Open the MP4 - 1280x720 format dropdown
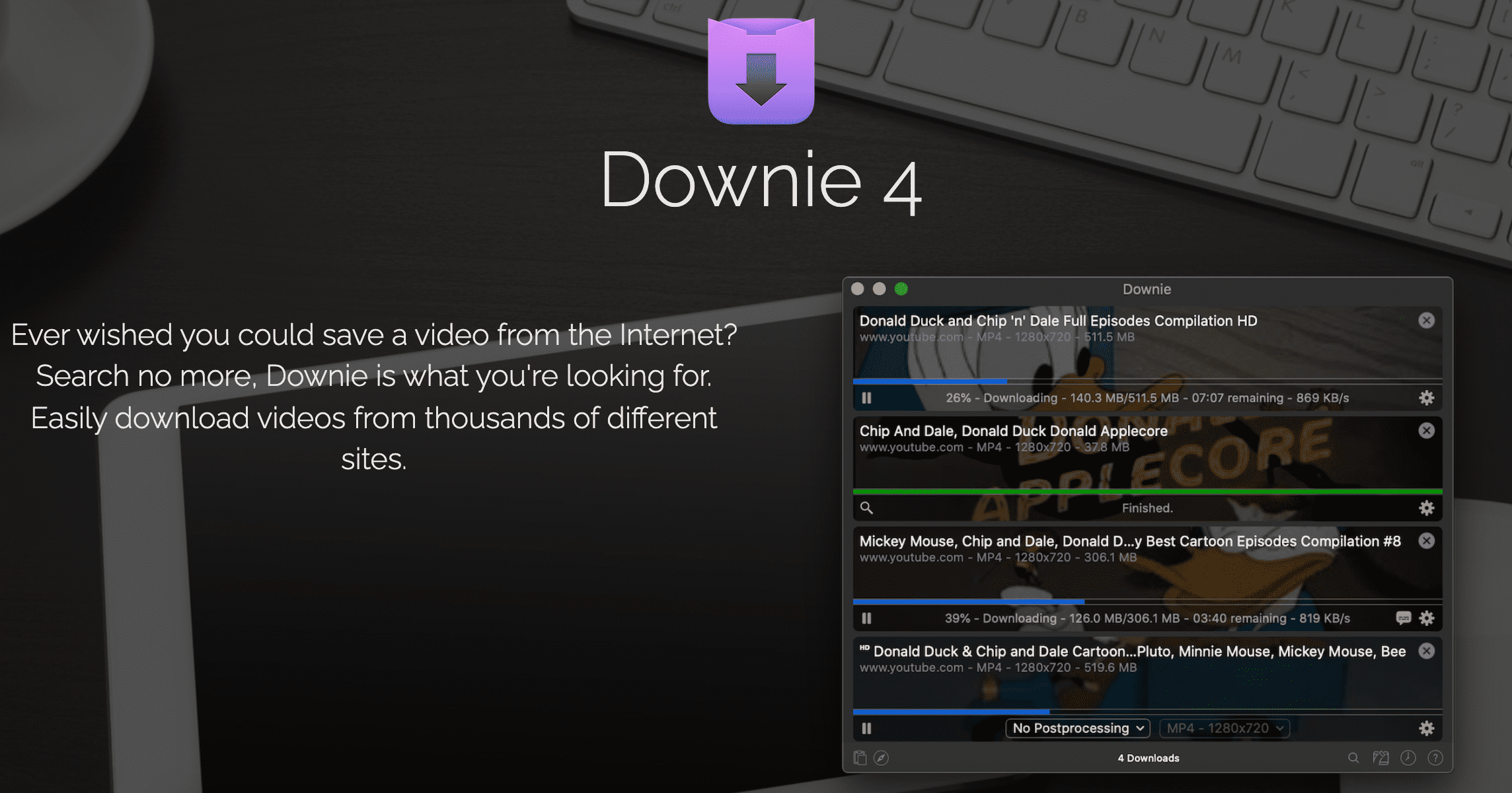 [x=1224, y=728]
